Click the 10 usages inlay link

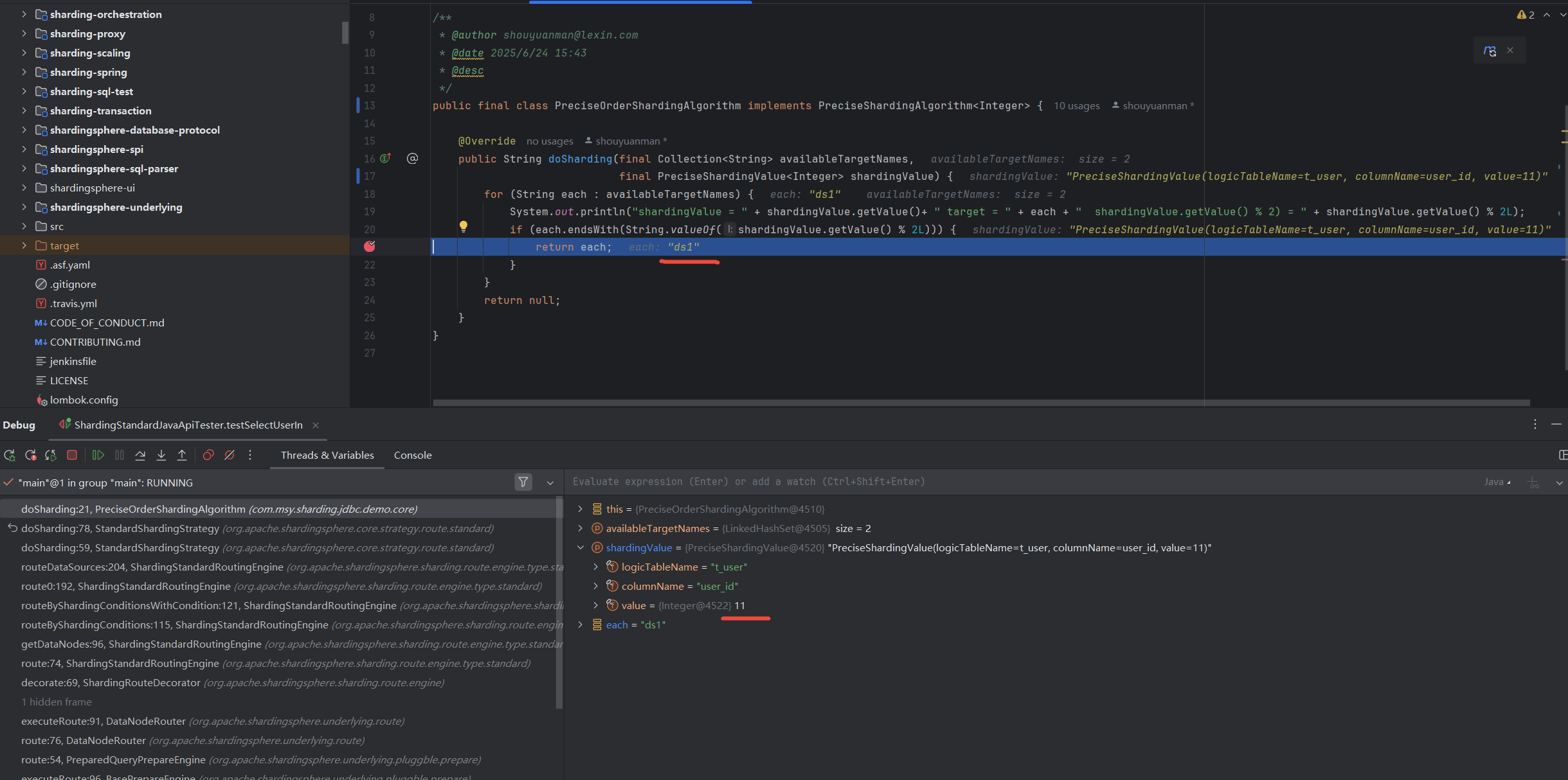pos(1076,106)
